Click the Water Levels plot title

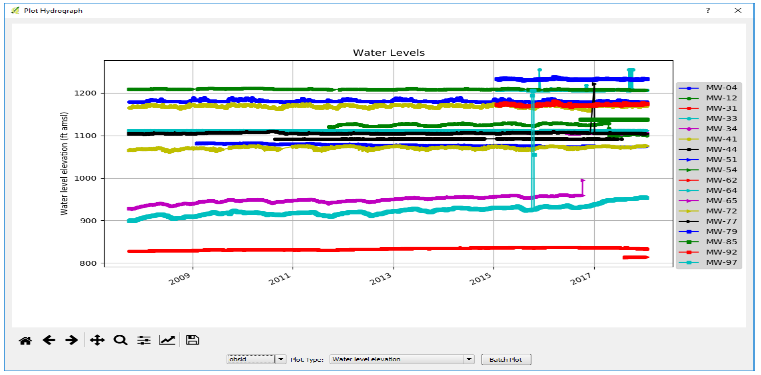[389, 52]
